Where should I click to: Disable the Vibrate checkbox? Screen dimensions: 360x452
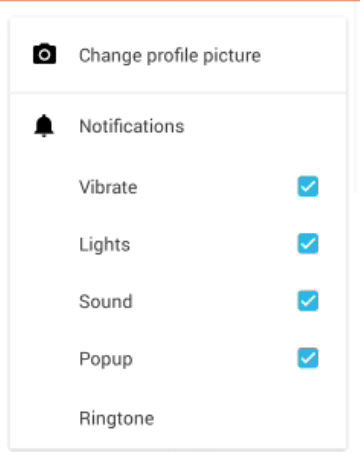[x=308, y=186]
